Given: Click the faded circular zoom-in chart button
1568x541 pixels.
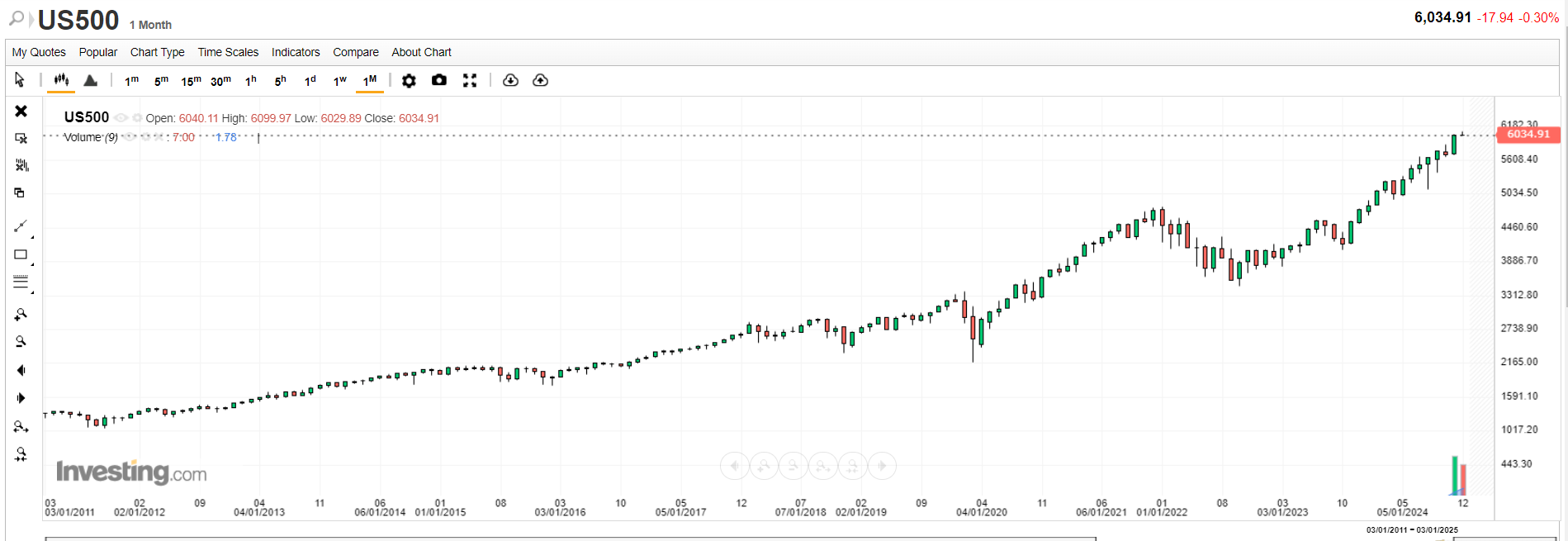Looking at the screenshot, I should [x=764, y=466].
